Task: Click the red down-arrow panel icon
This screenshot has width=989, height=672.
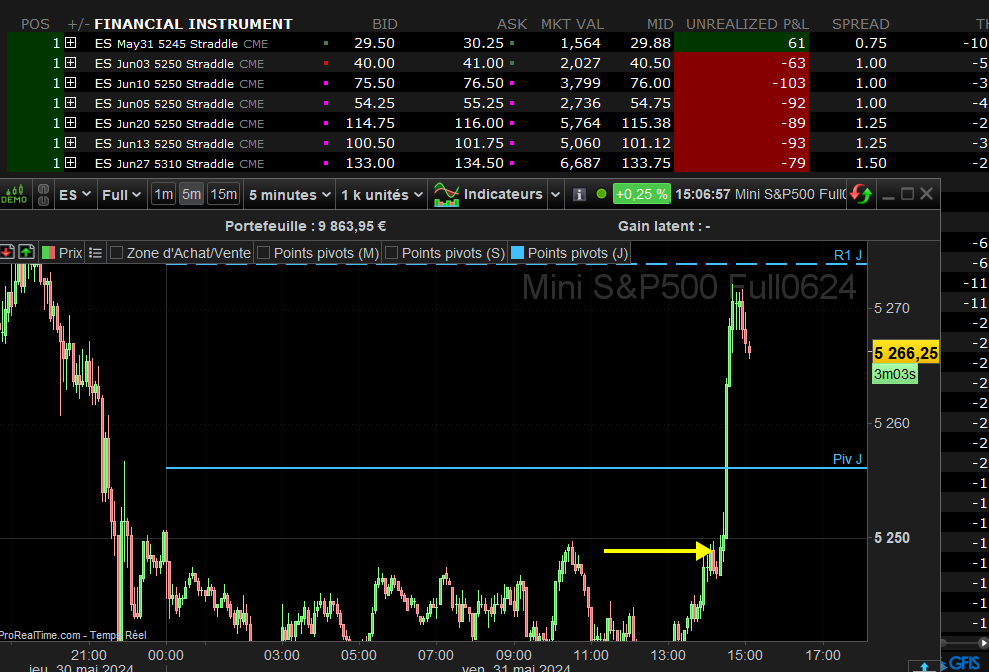Action: [7, 252]
